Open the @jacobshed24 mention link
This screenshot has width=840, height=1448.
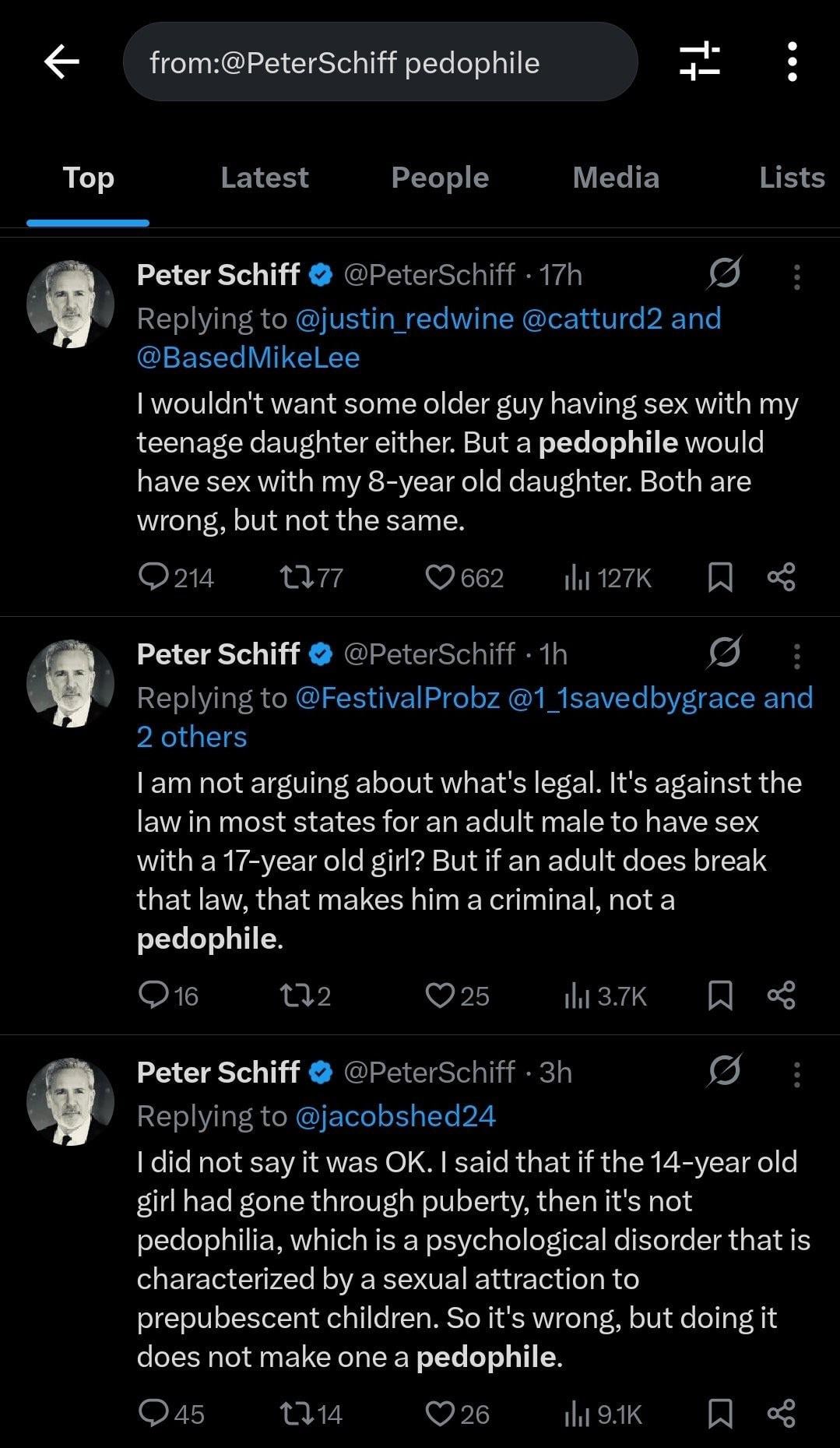coord(395,1116)
